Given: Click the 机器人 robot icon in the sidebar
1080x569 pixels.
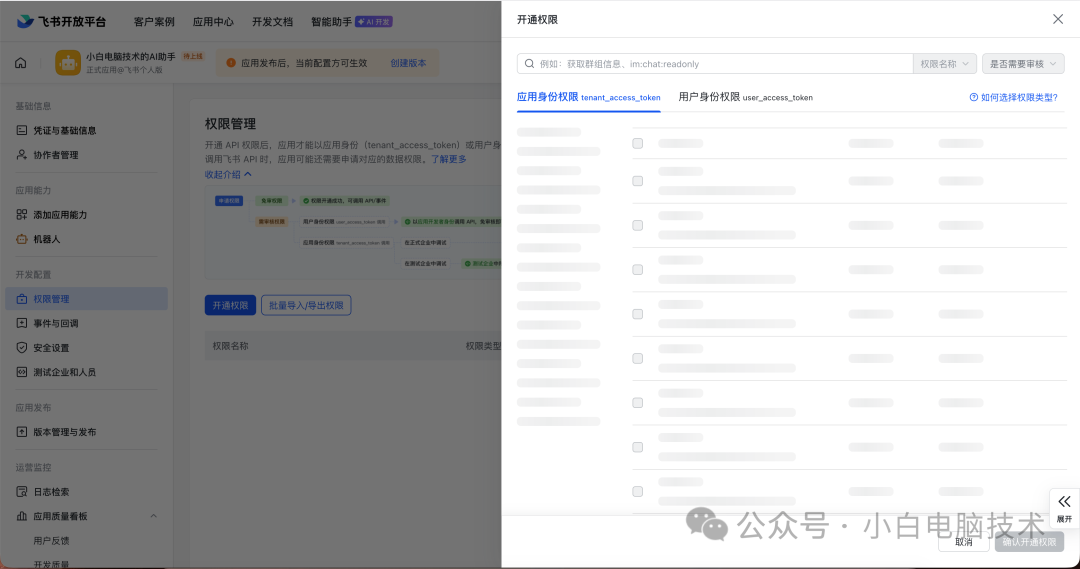Looking at the screenshot, I should [x=21, y=239].
